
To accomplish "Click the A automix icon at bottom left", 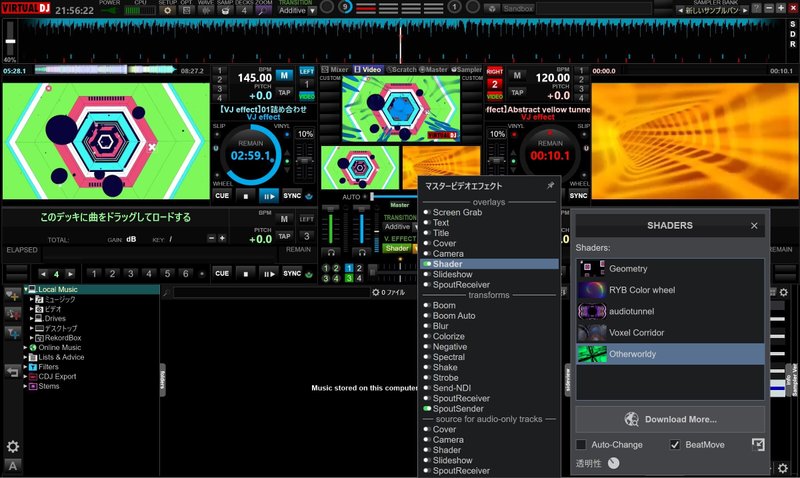I will pyautogui.click(x=13, y=466).
